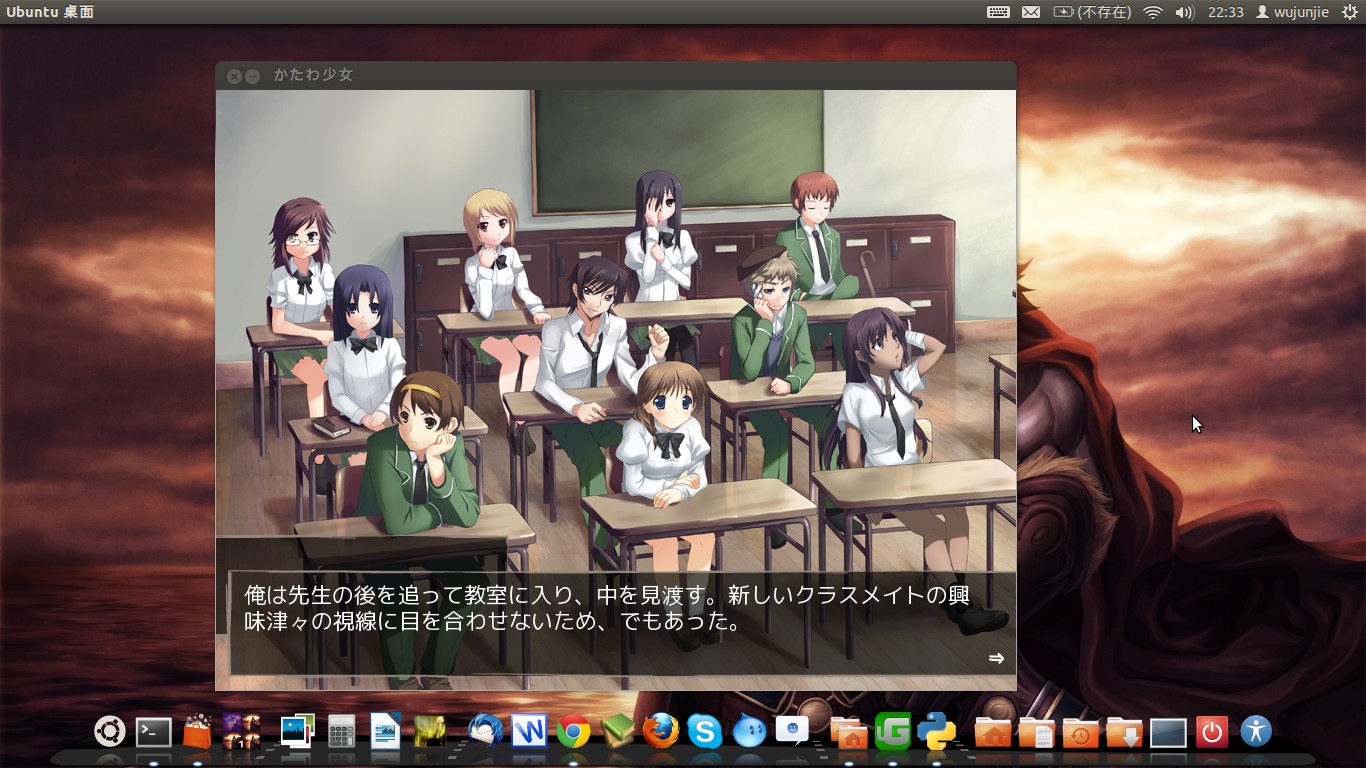Screen dimensions: 1366x768
Task: Open the Downloads folder in dock
Action: pyautogui.click(x=1124, y=733)
